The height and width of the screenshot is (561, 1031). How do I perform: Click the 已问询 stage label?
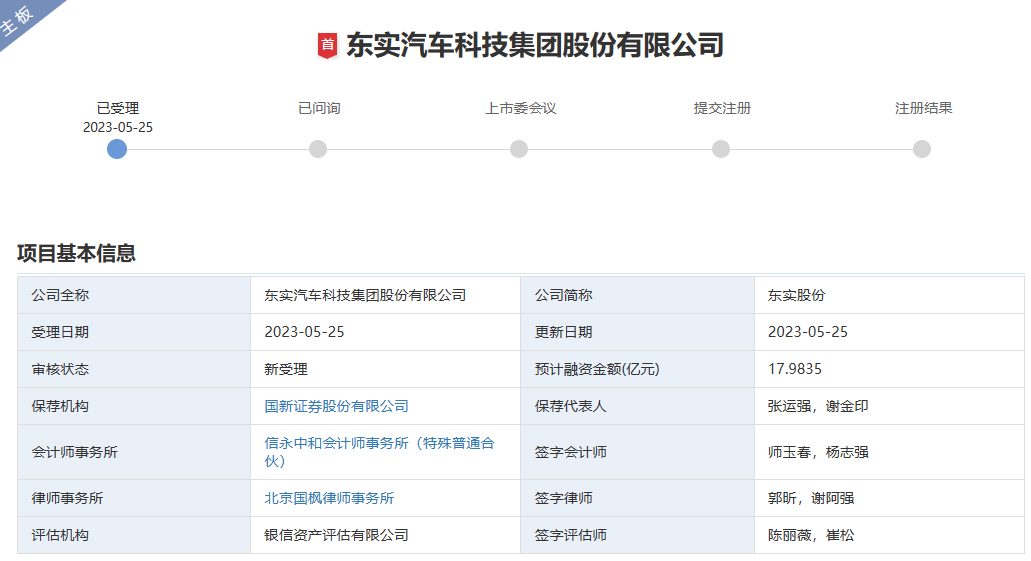(x=319, y=109)
